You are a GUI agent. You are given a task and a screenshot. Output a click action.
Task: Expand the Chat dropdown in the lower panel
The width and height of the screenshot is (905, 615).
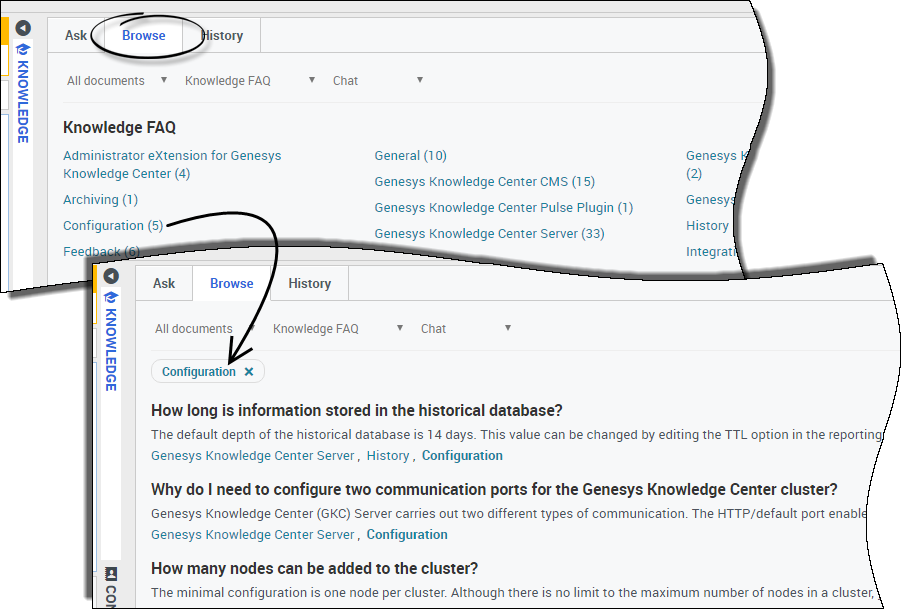tap(466, 329)
